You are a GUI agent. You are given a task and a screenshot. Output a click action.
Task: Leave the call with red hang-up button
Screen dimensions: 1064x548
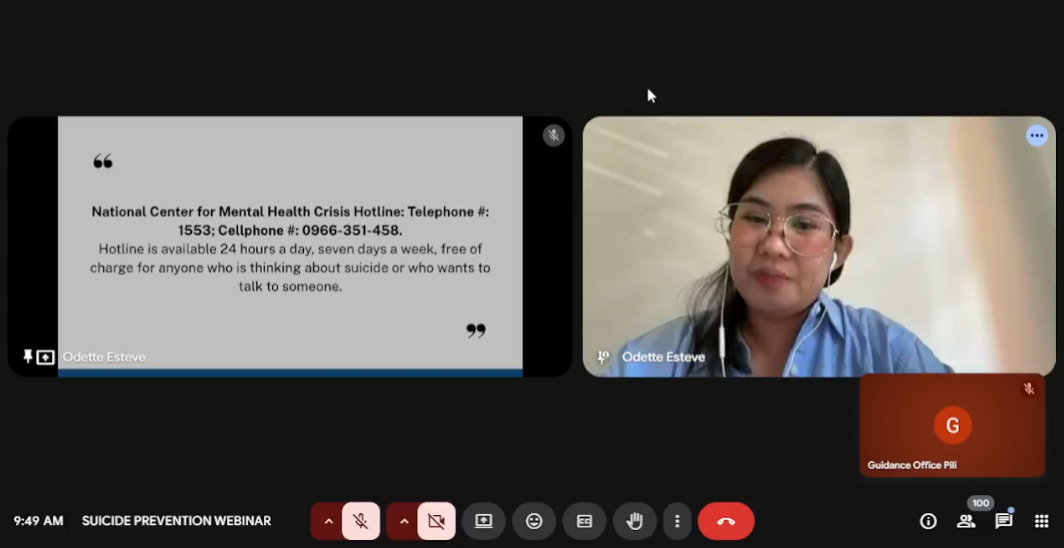point(726,521)
